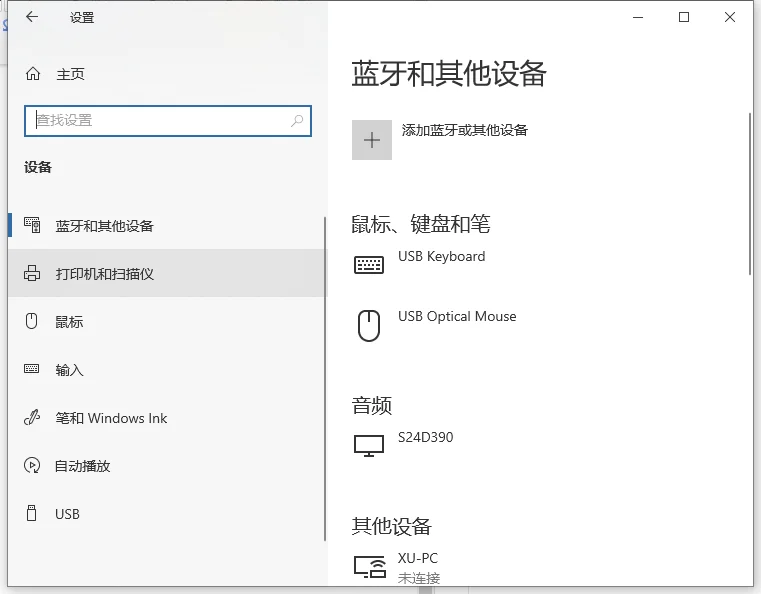Select the S24D390 monitor icon

click(x=369, y=446)
